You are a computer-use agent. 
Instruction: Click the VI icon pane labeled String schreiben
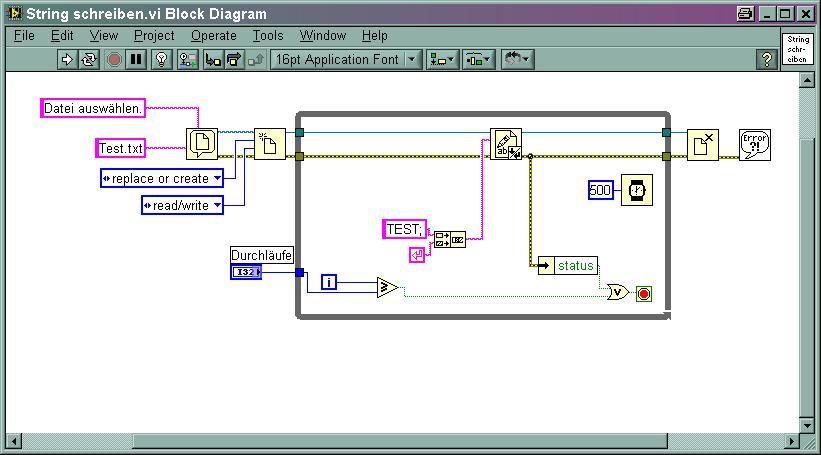[x=797, y=49]
